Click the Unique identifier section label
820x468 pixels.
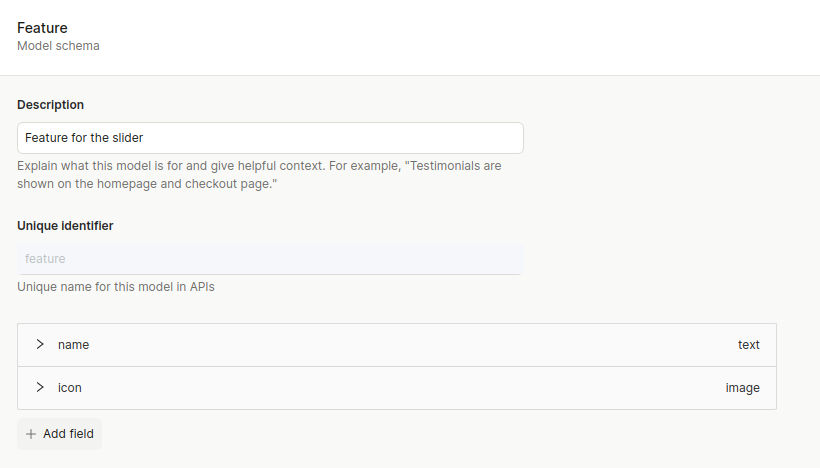click(65, 226)
